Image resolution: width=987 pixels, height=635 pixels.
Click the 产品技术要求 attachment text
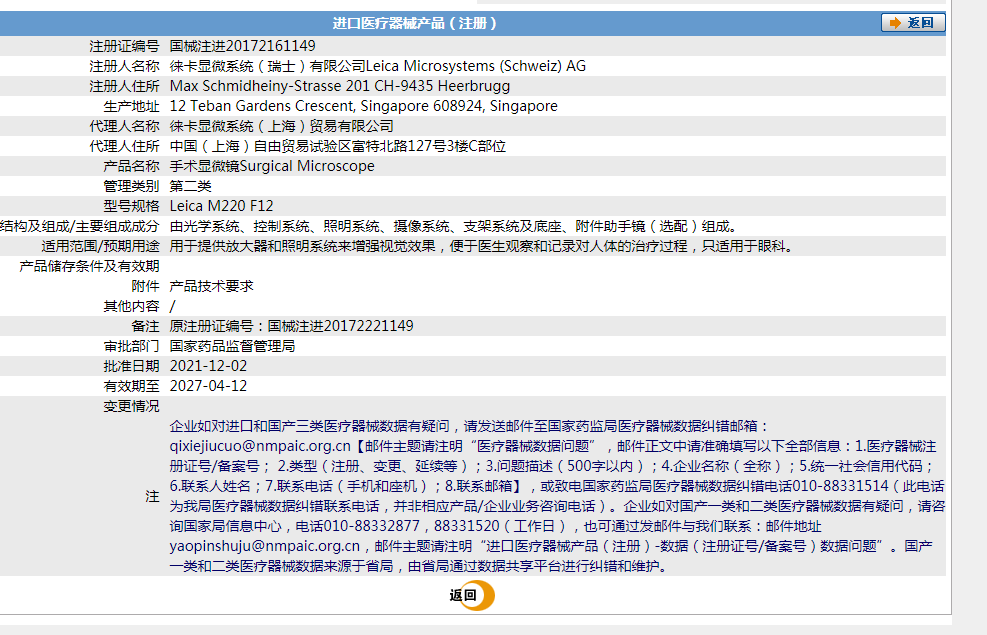212,286
